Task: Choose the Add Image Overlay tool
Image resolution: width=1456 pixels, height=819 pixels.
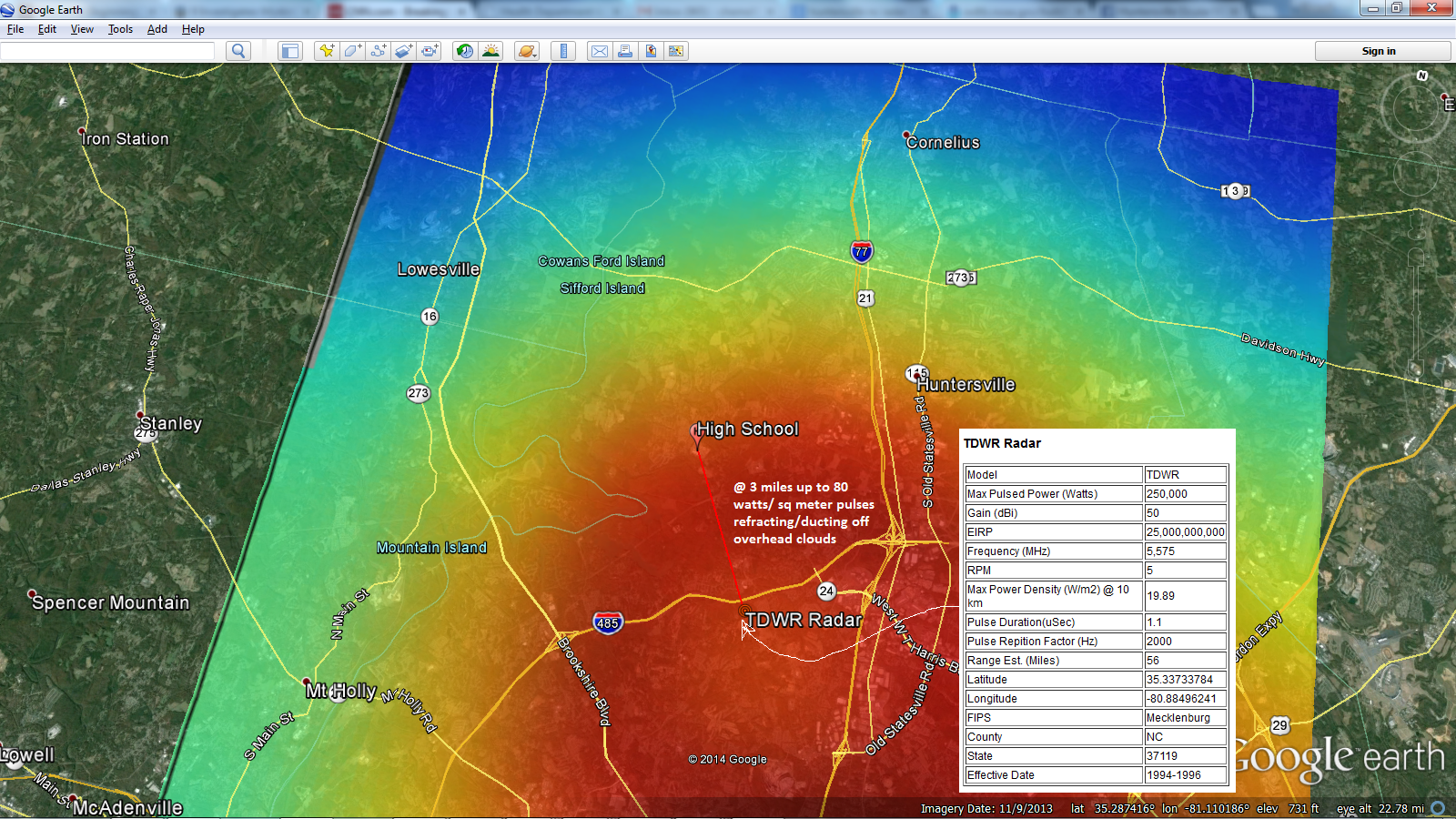Action: 404,51
